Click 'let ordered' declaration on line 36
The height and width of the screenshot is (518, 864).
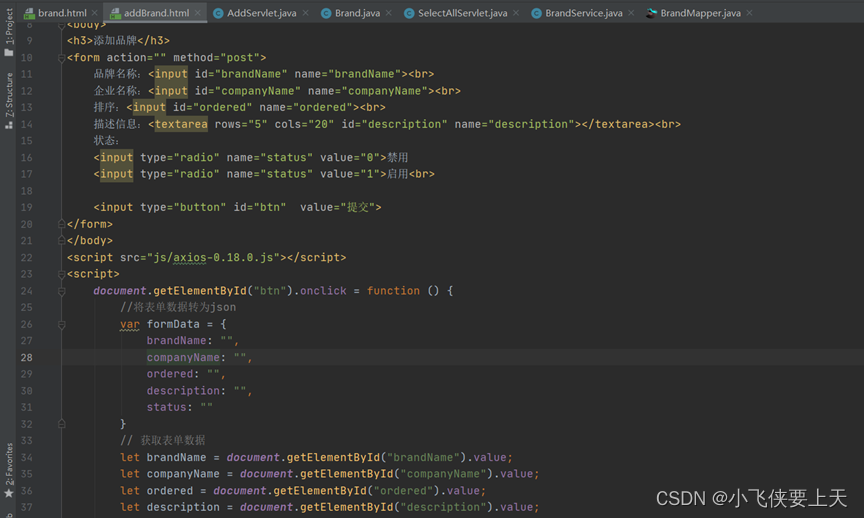pyautogui.click(x=156, y=490)
